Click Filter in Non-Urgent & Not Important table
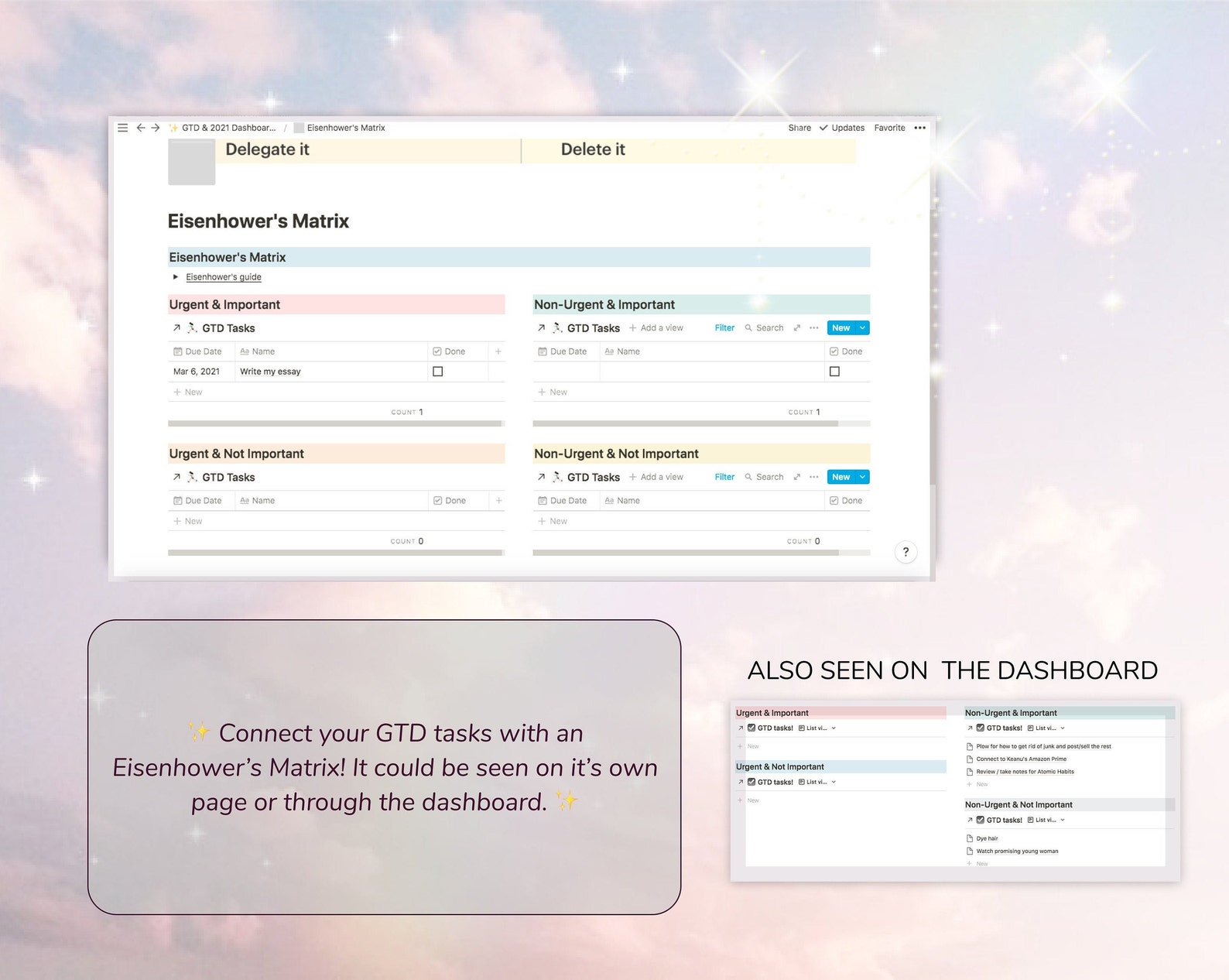The image size is (1229, 980). (724, 477)
